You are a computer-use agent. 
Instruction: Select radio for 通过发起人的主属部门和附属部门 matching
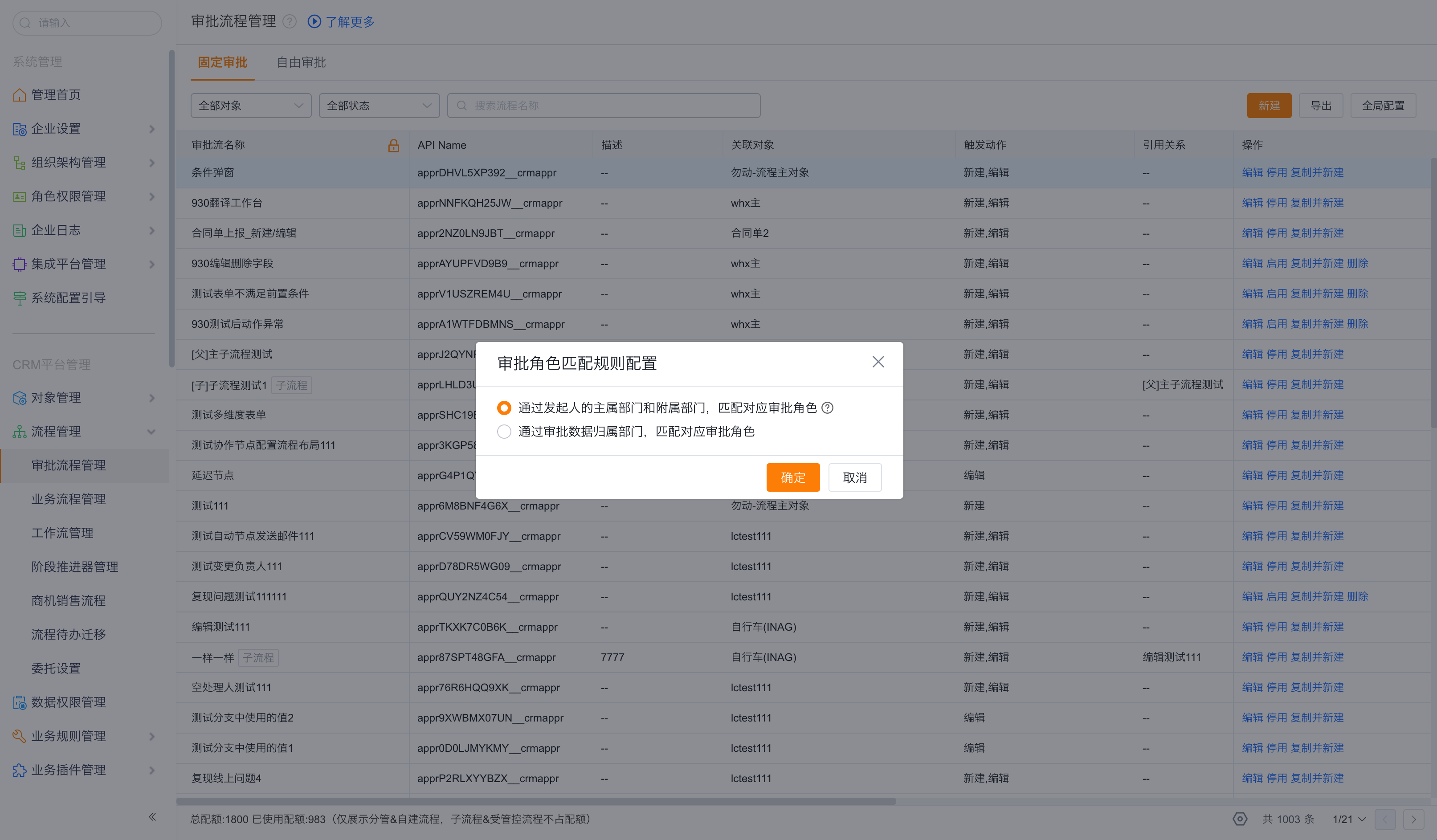pyautogui.click(x=504, y=408)
